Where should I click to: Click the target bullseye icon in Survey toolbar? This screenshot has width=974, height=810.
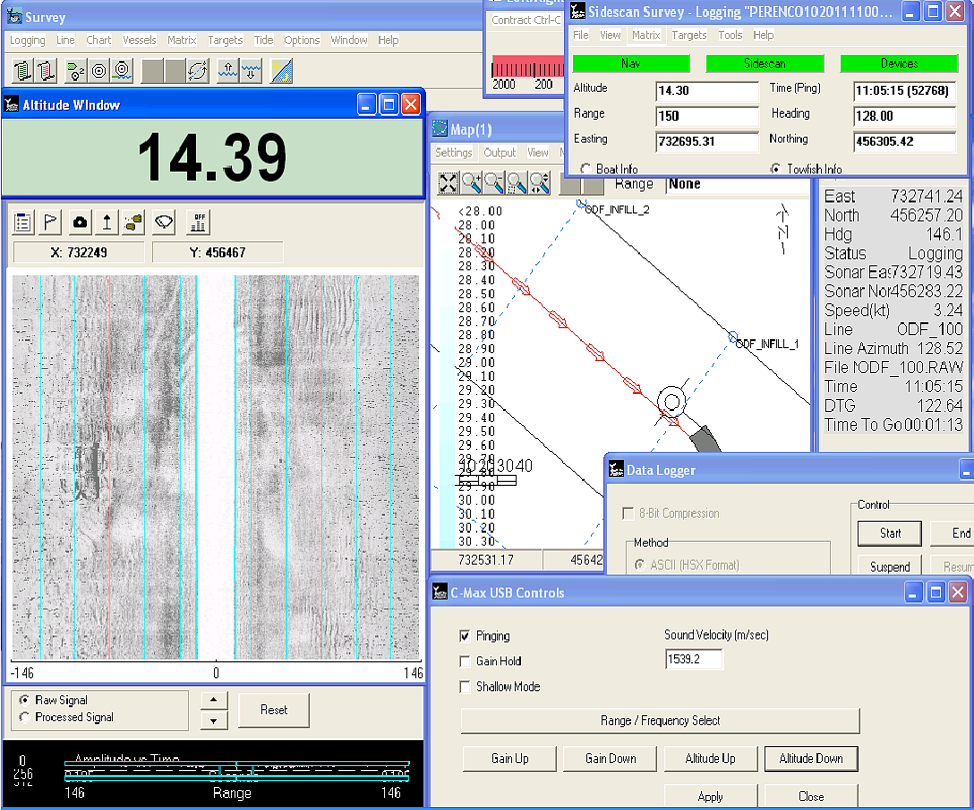coord(98,70)
